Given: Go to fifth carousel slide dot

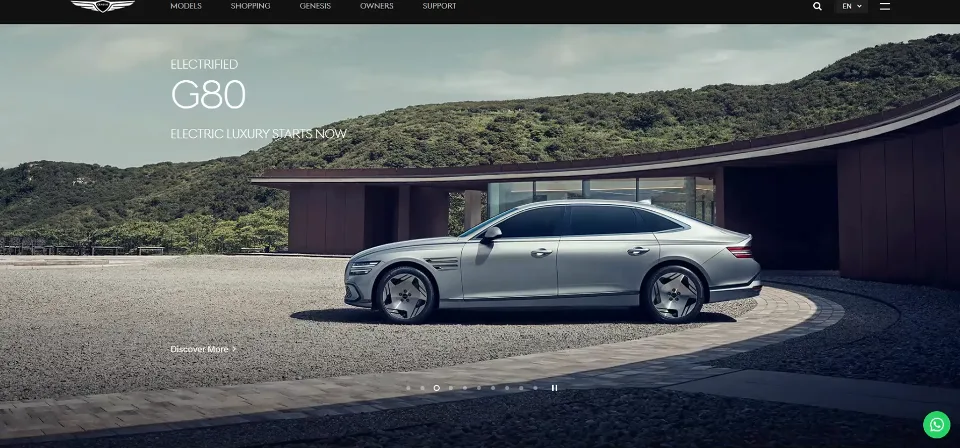Looking at the screenshot, I should 465,388.
